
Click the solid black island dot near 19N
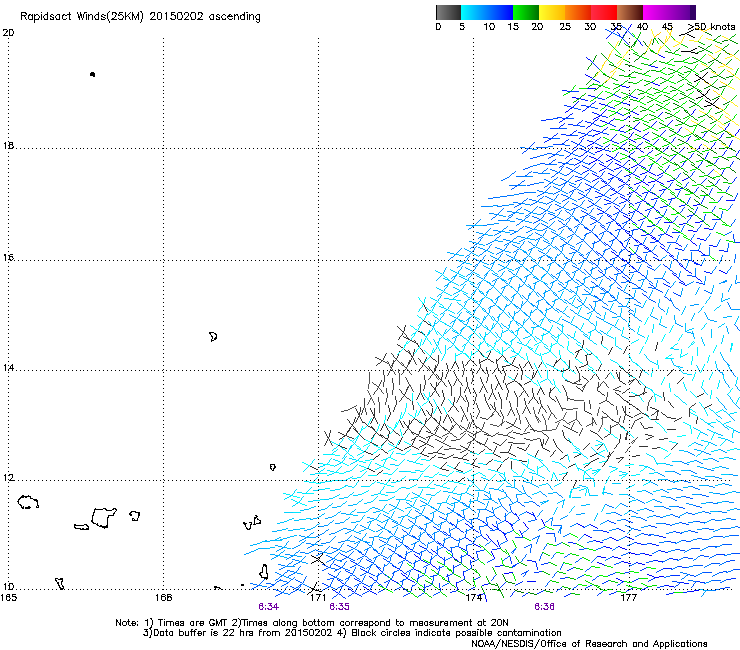click(92, 74)
